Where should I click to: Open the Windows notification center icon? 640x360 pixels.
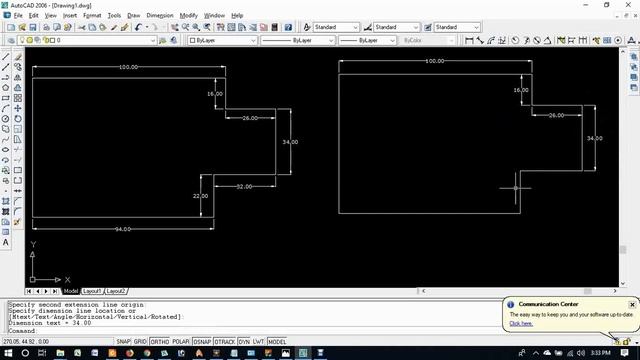tap(624, 353)
